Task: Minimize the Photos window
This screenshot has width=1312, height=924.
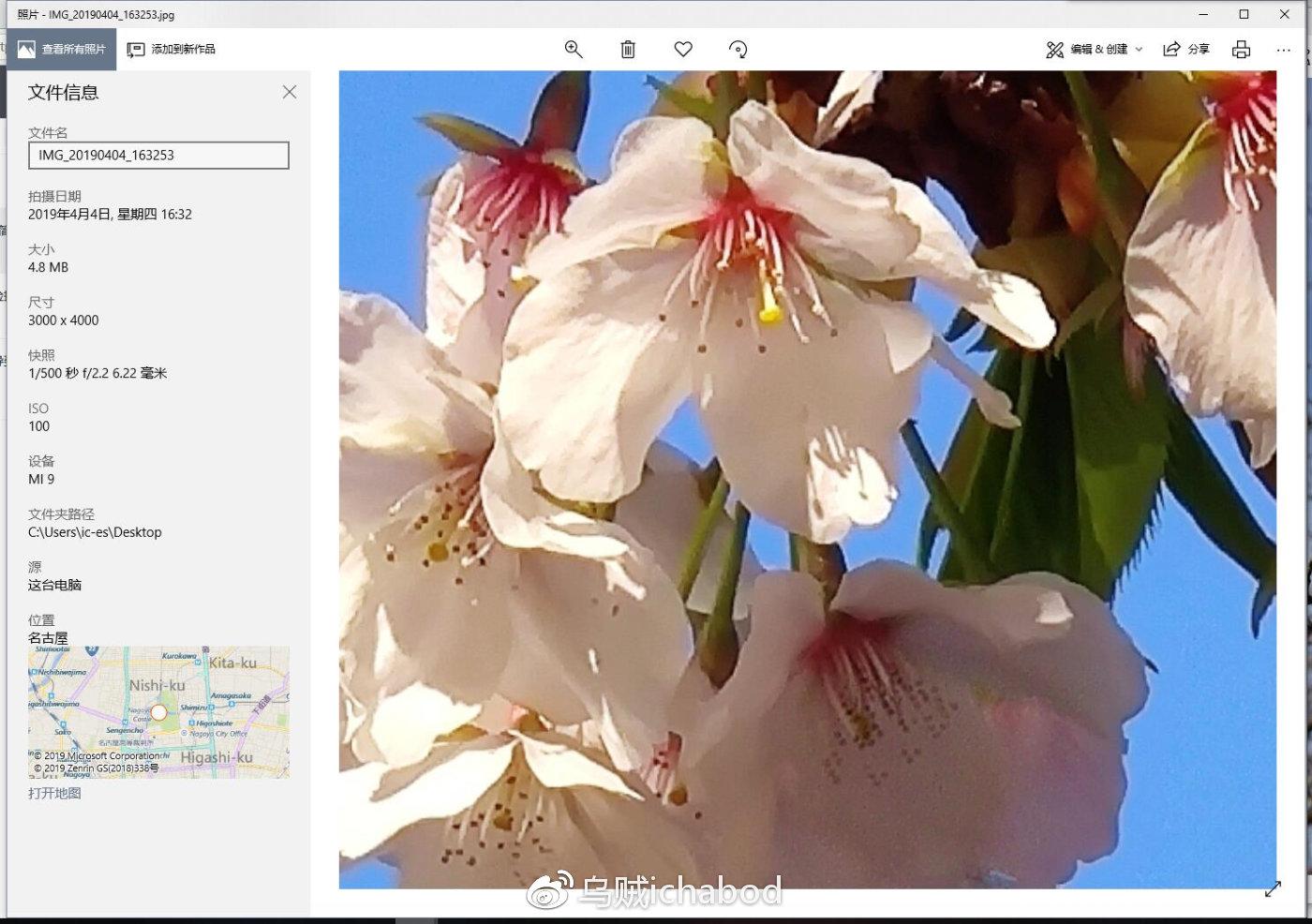Action: (x=1204, y=14)
